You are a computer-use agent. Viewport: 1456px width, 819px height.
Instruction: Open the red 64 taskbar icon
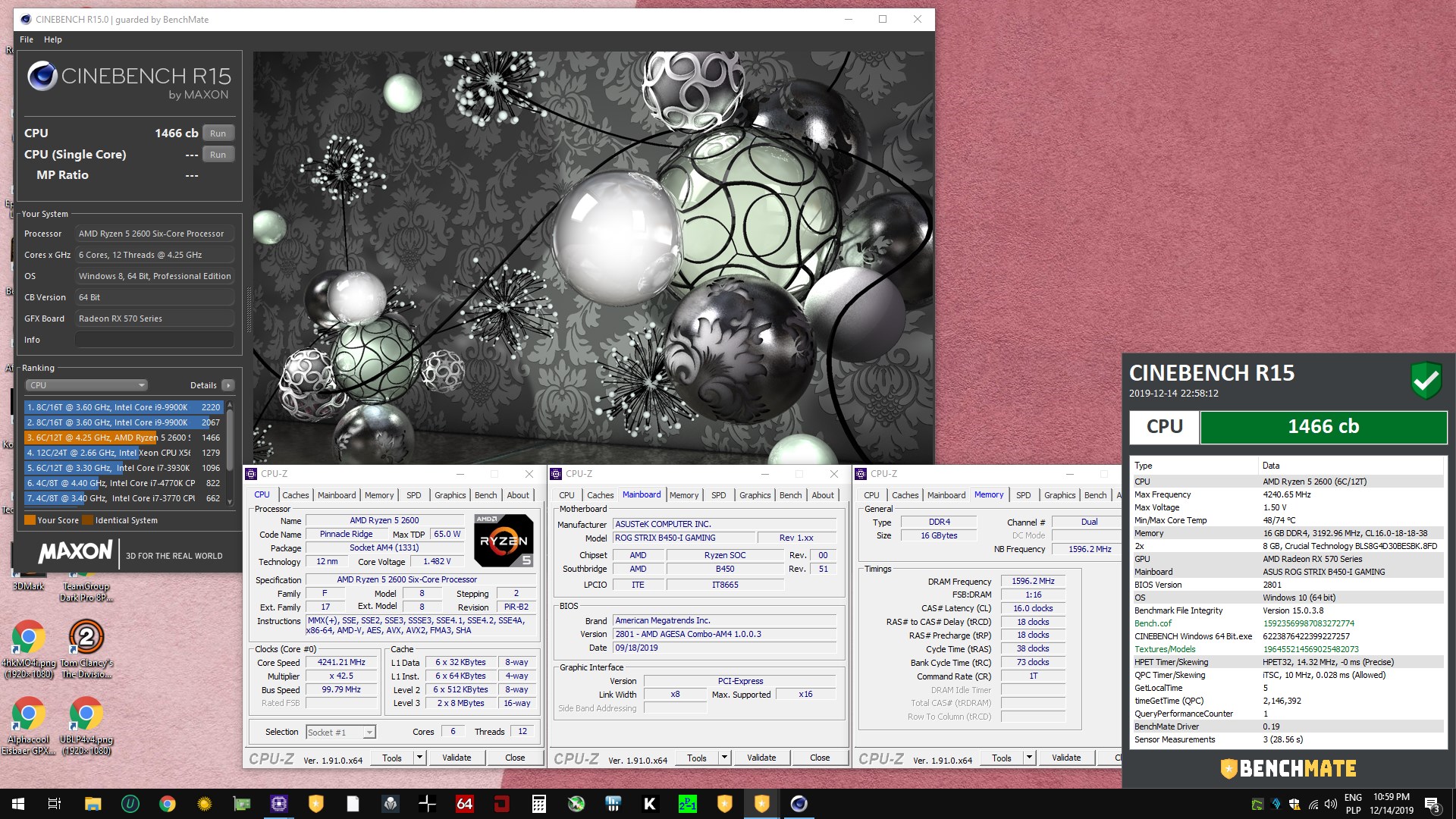click(464, 804)
